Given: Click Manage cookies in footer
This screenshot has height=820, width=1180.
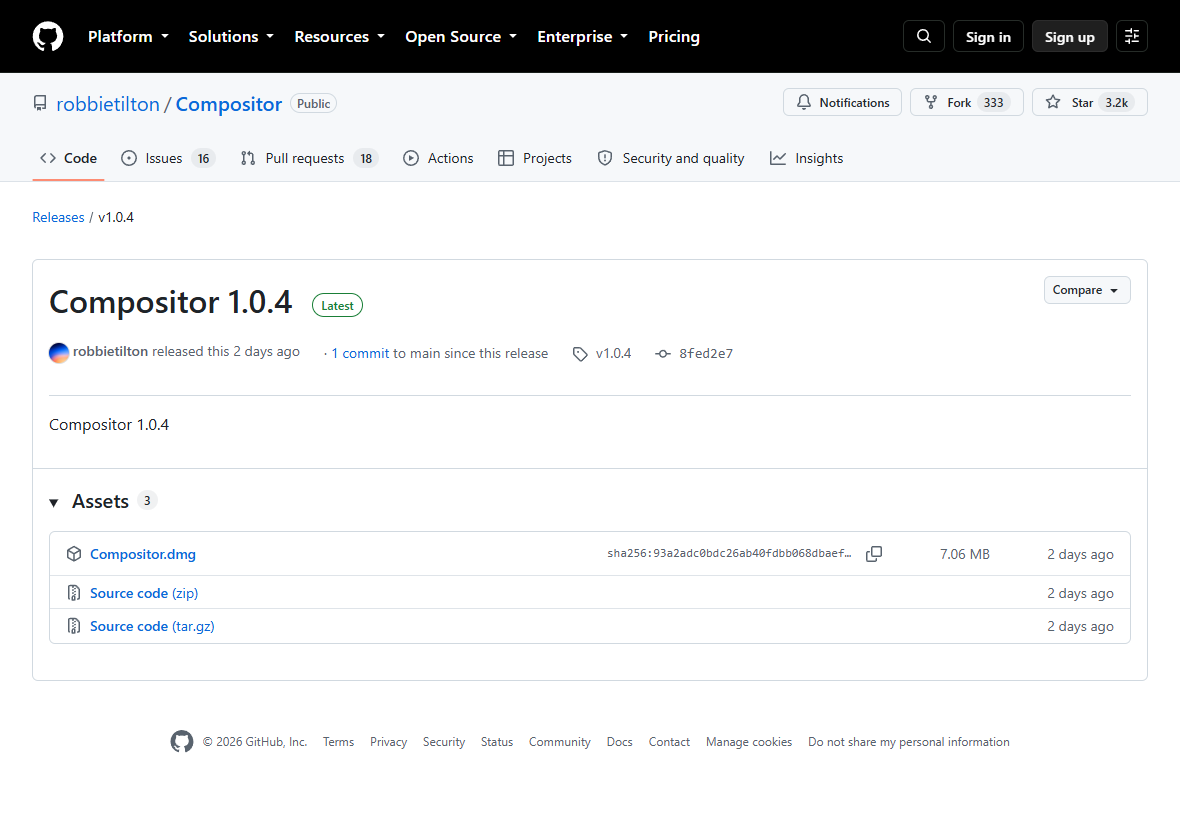Looking at the screenshot, I should (x=749, y=742).
